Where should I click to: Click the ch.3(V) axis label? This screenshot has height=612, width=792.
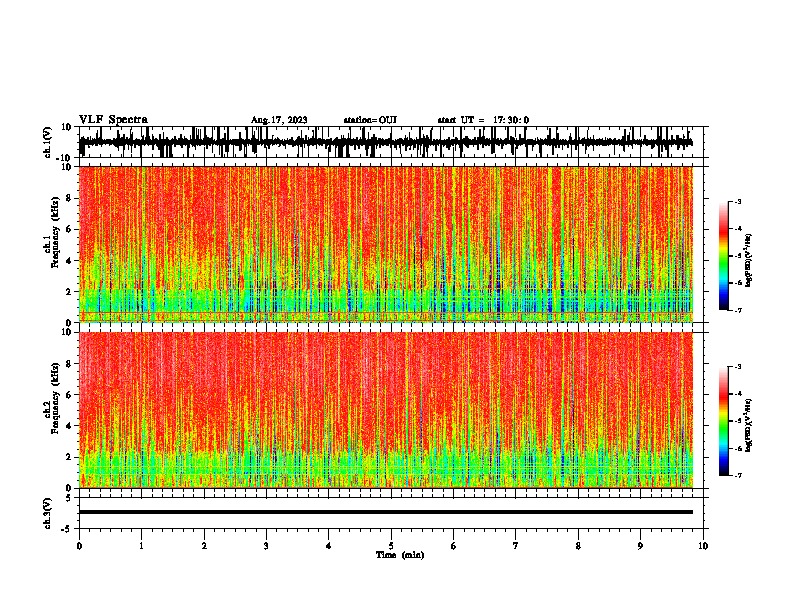[x=48, y=513]
